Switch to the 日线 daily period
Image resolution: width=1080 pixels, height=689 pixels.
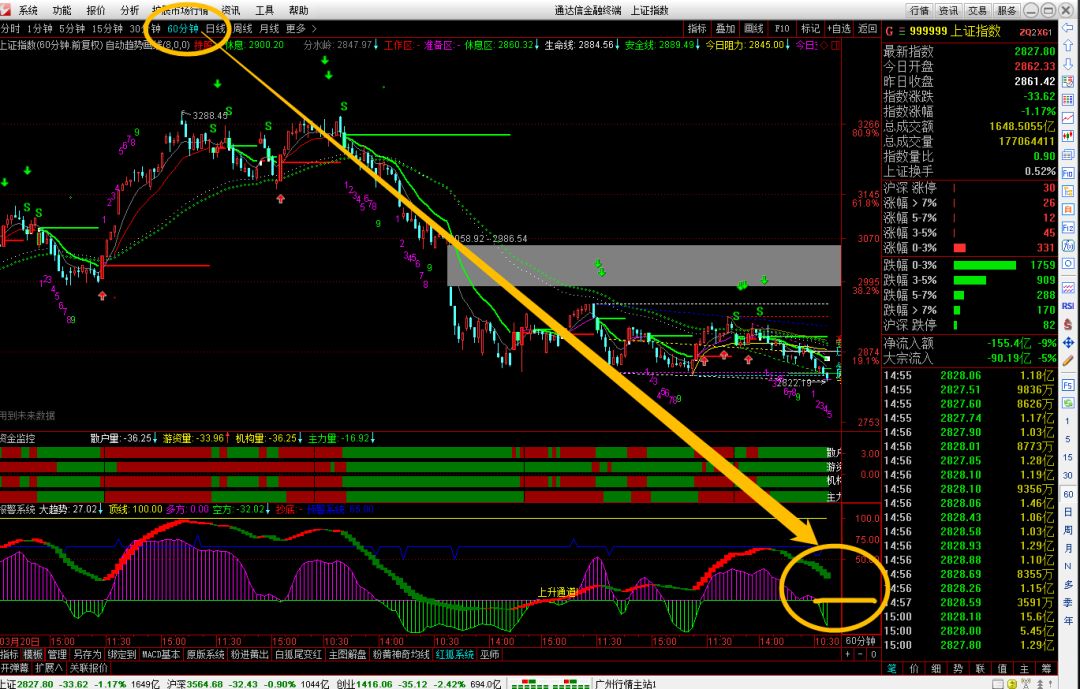coord(216,29)
